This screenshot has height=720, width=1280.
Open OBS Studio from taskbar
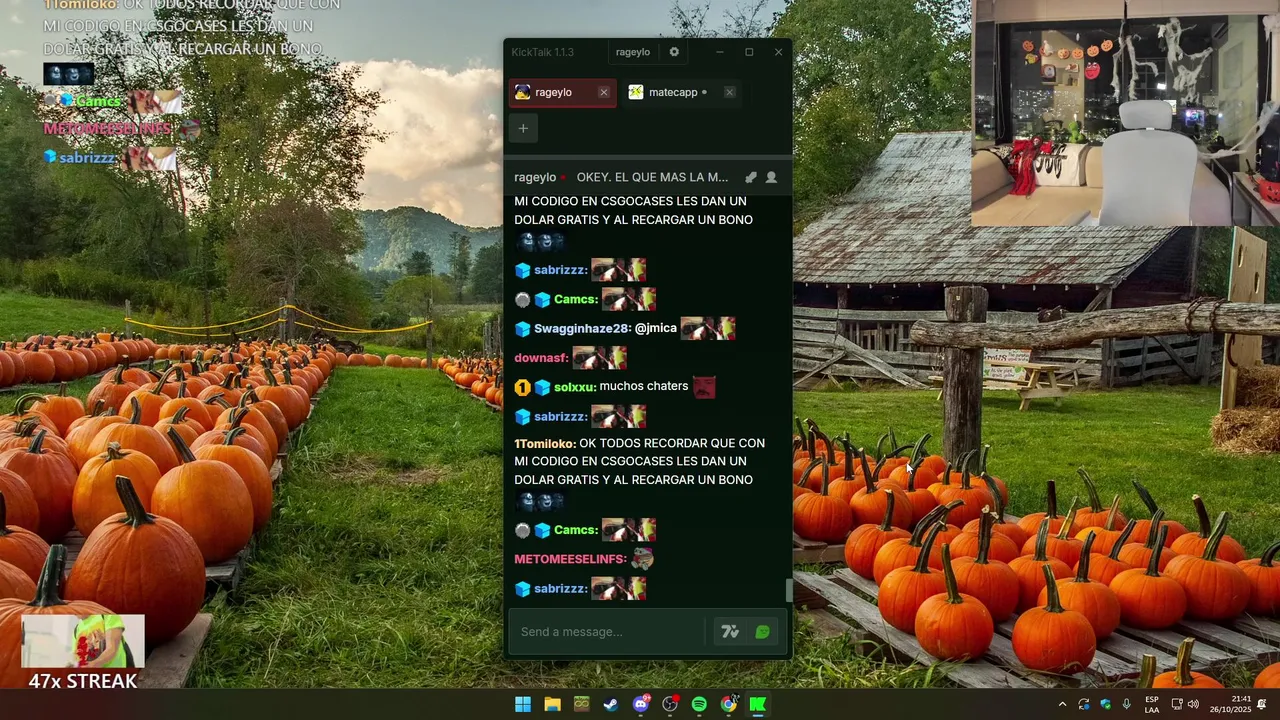pos(670,704)
